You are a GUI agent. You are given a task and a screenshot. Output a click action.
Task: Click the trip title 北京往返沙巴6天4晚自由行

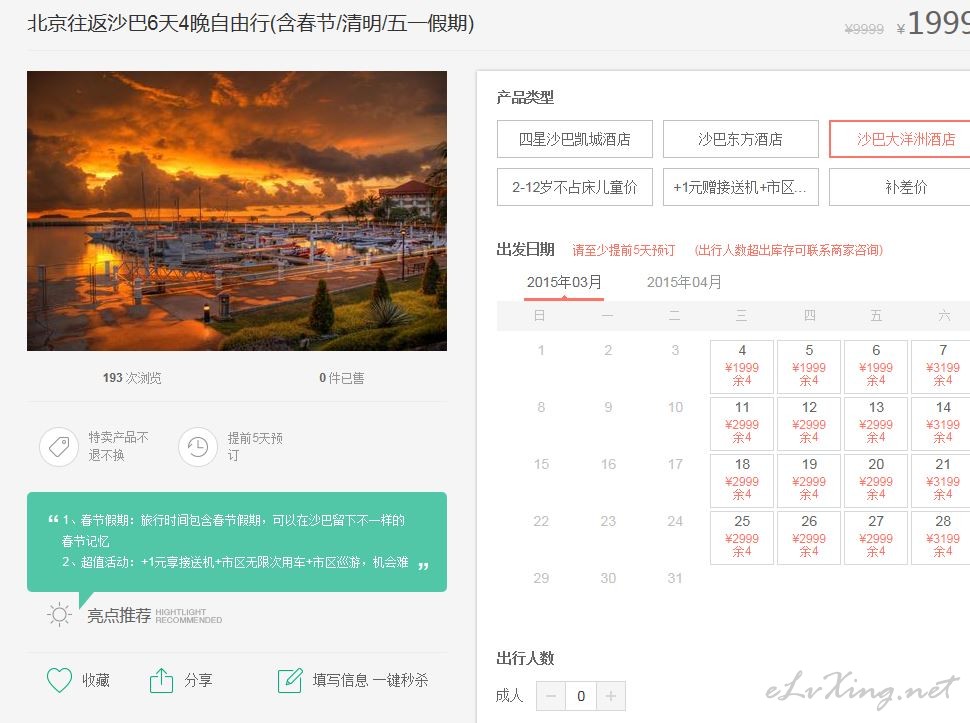(x=251, y=24)
